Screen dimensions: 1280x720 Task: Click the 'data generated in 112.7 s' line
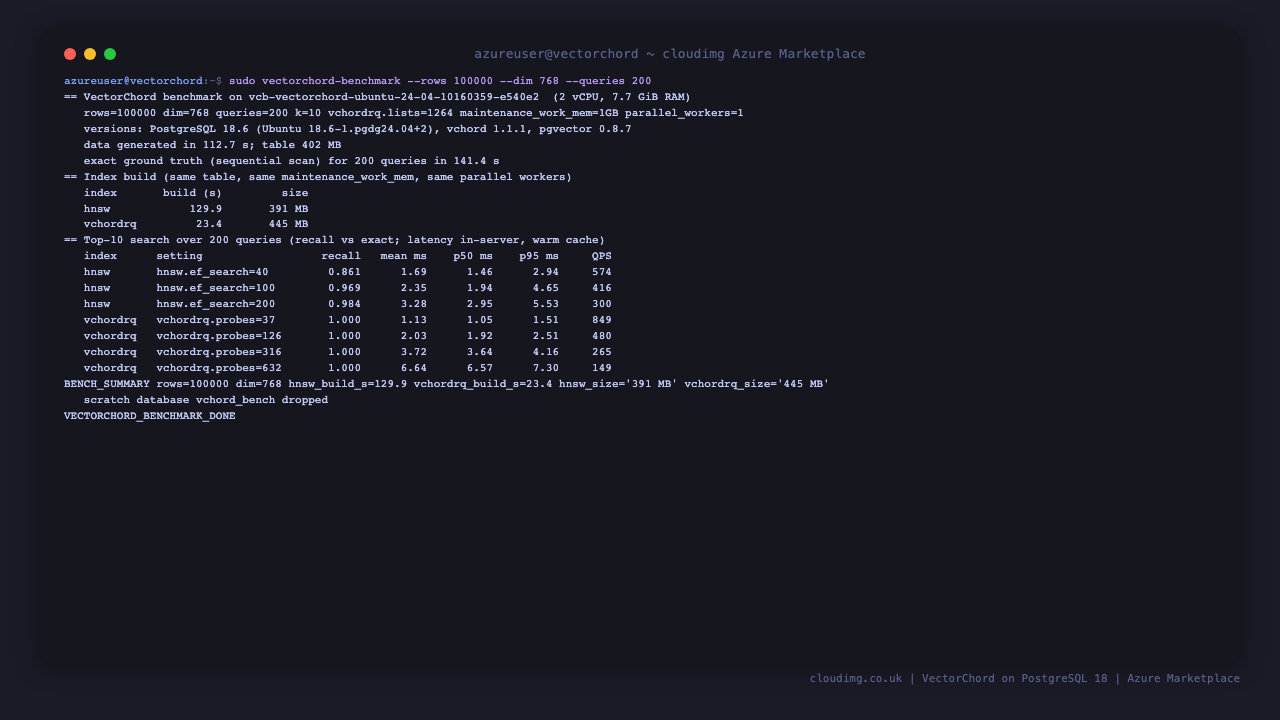212,145
